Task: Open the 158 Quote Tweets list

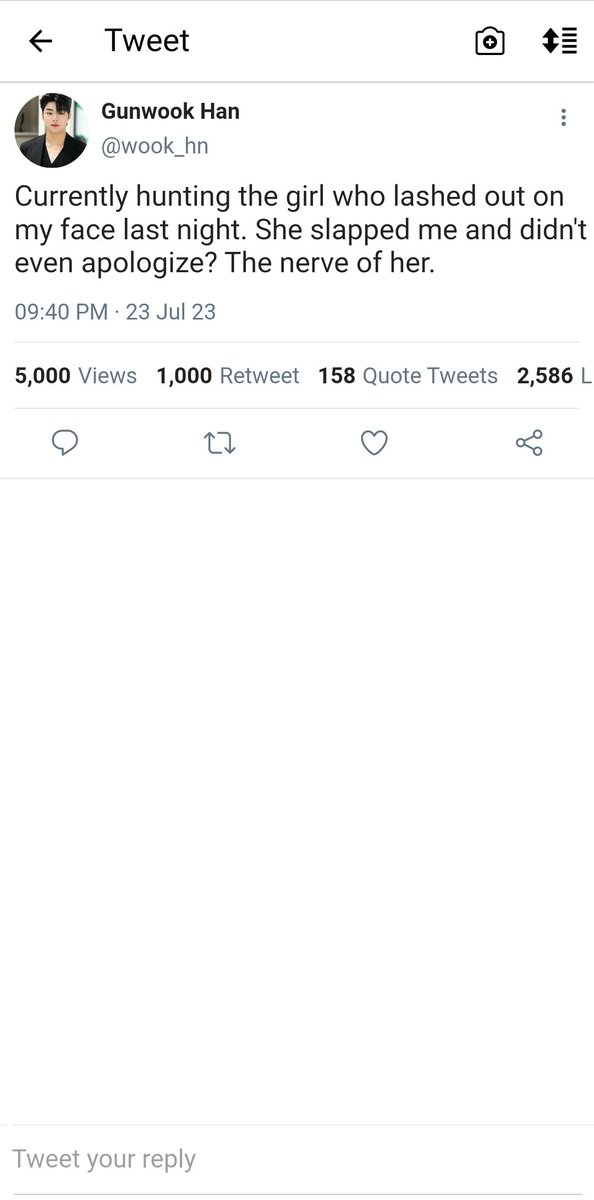Action: click(408, 376)
